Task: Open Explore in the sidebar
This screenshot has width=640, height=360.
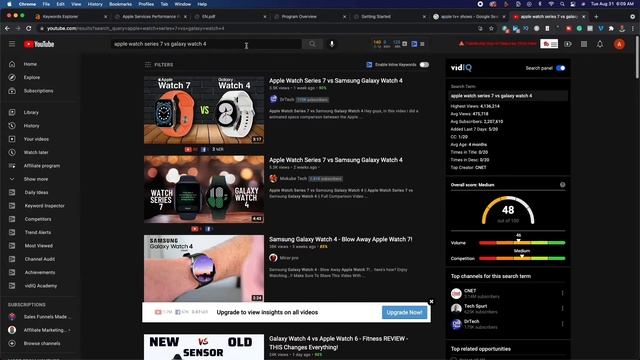Action: 31,78
